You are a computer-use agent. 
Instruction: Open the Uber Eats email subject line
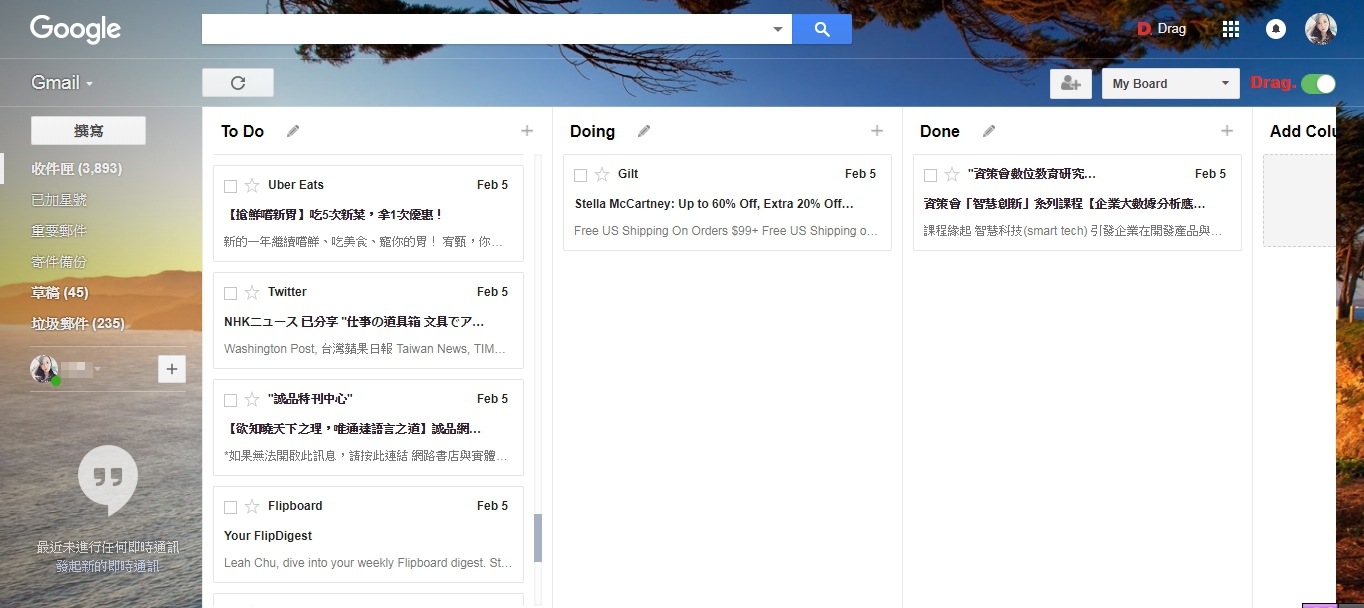[333, 214]
